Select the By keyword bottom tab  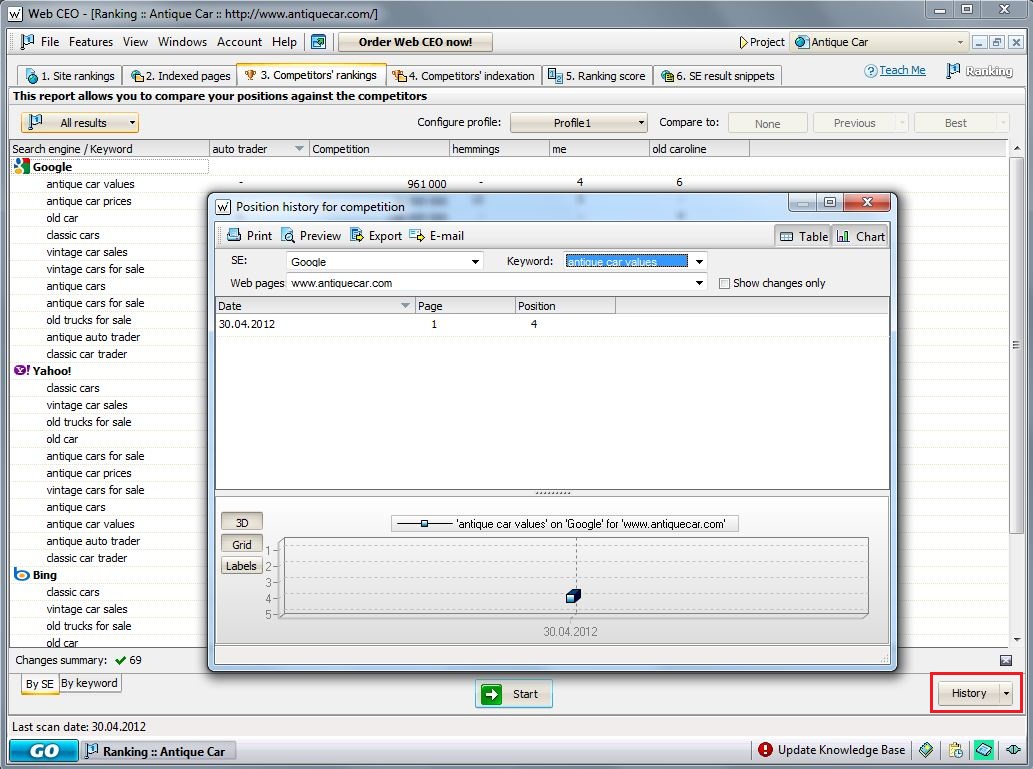click(89, 683)
